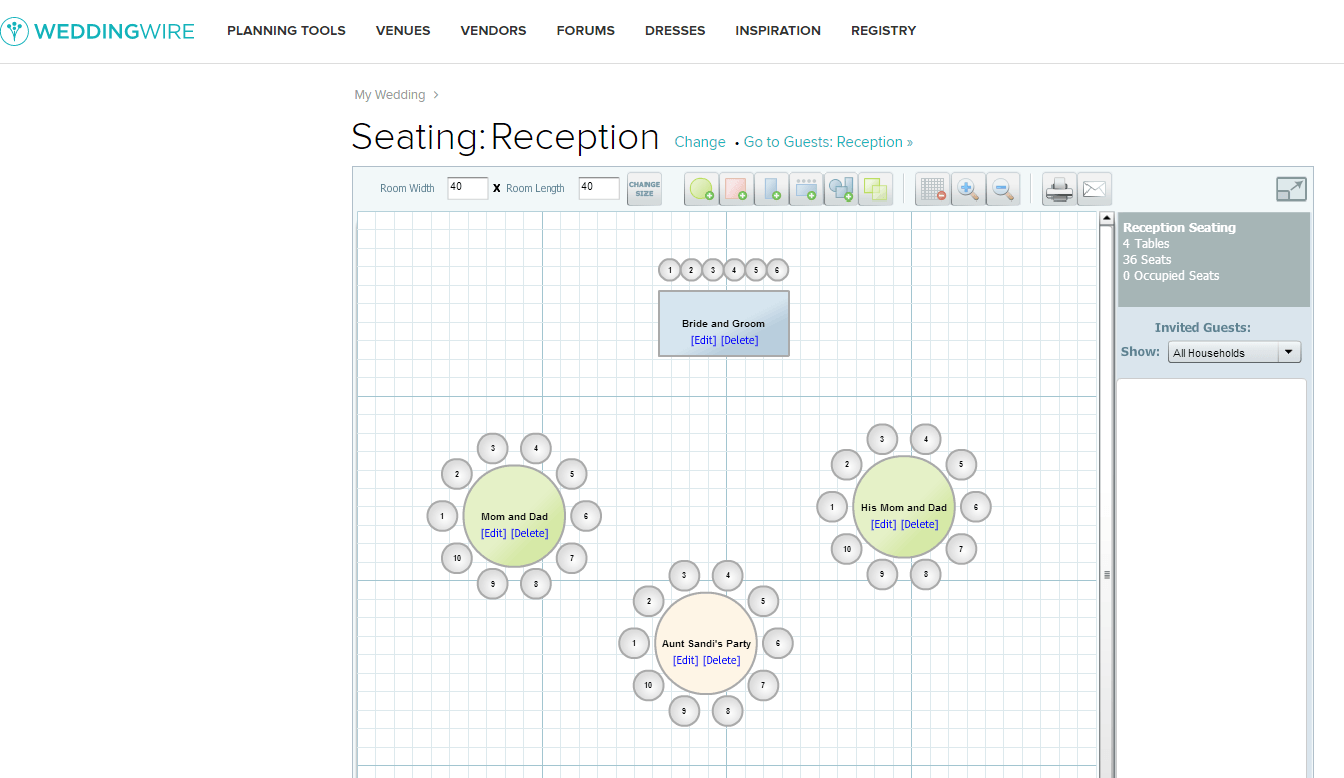The width and height of the screenshot is (1344, 778).
Task: Open the All Households dropdown
Action: pos(1234,353)
